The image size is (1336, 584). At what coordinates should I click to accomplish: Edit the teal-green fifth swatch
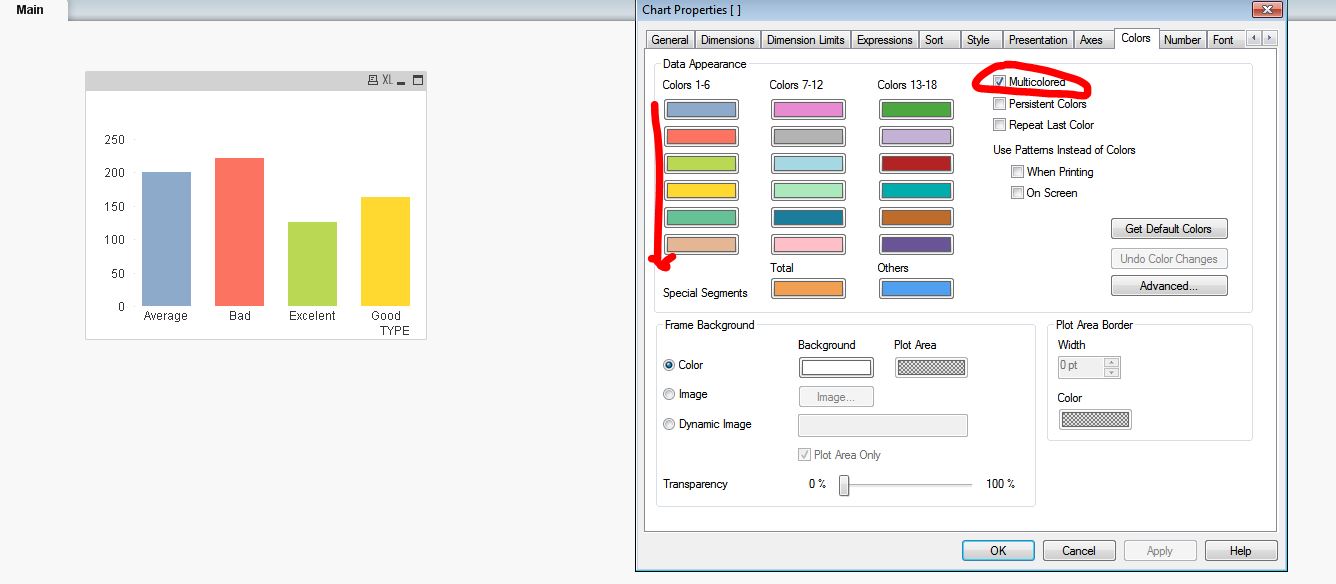coord(701,218)
